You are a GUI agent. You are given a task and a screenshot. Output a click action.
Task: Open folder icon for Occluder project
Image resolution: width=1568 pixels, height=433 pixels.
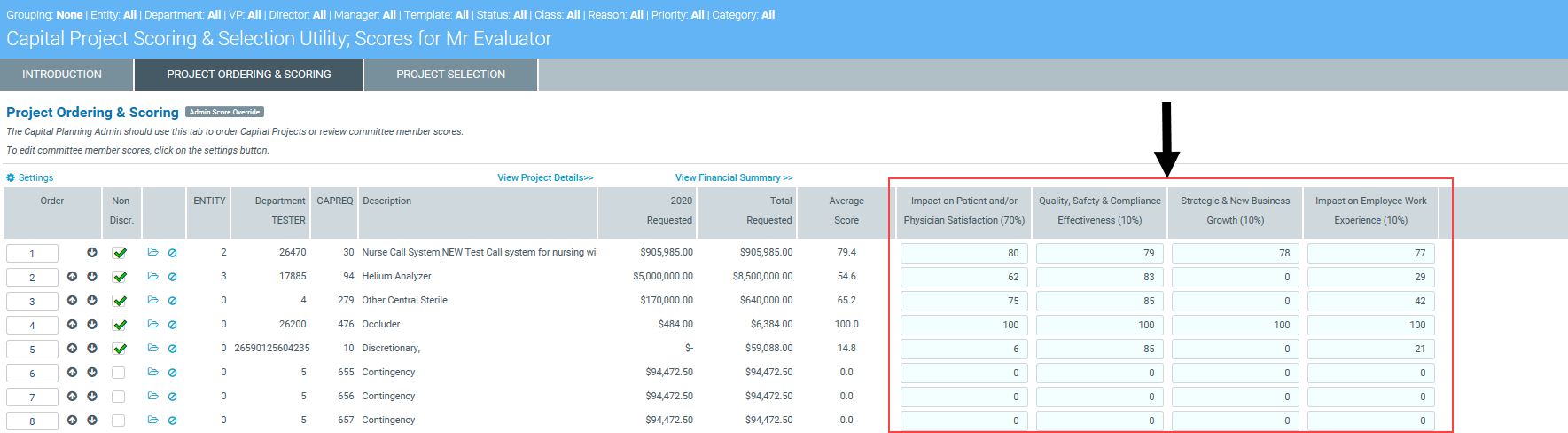(152, 325)
